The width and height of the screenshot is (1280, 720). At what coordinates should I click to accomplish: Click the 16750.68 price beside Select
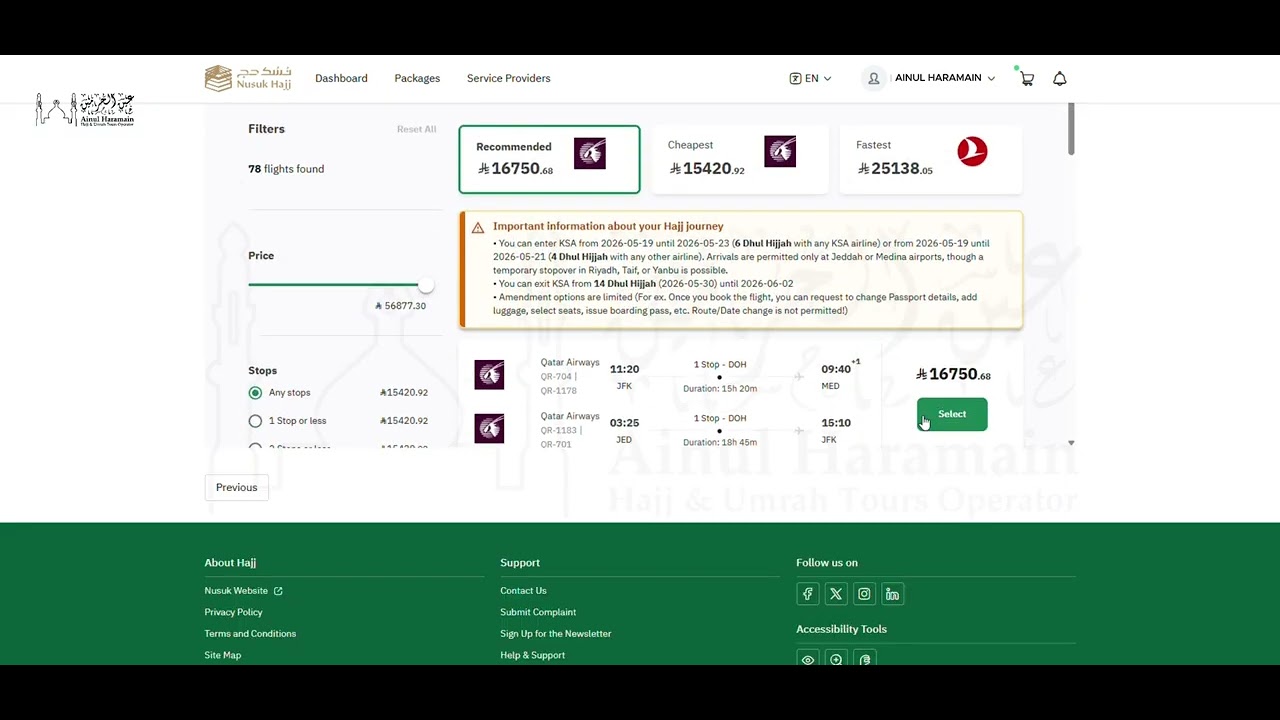(953, 374)
